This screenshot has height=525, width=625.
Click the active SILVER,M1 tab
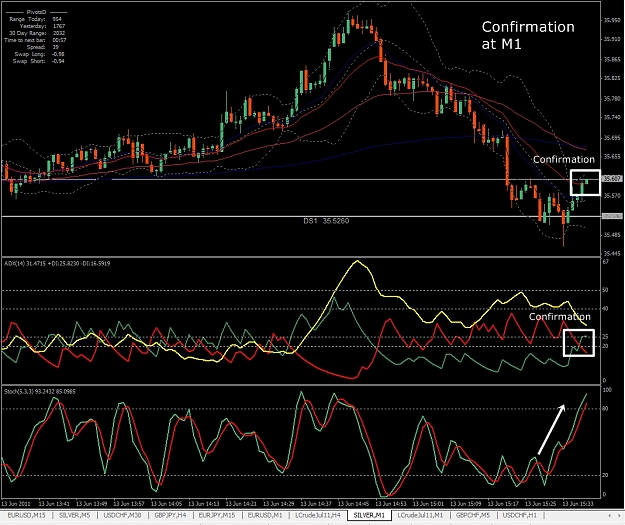coord(369,515)
